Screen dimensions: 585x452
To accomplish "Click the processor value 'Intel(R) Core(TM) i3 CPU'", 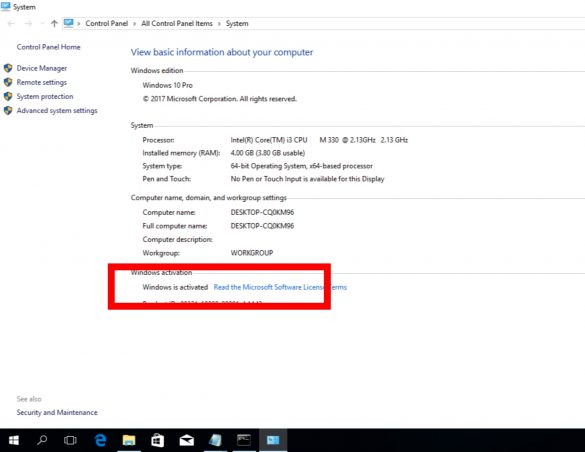I will point(269,140).
